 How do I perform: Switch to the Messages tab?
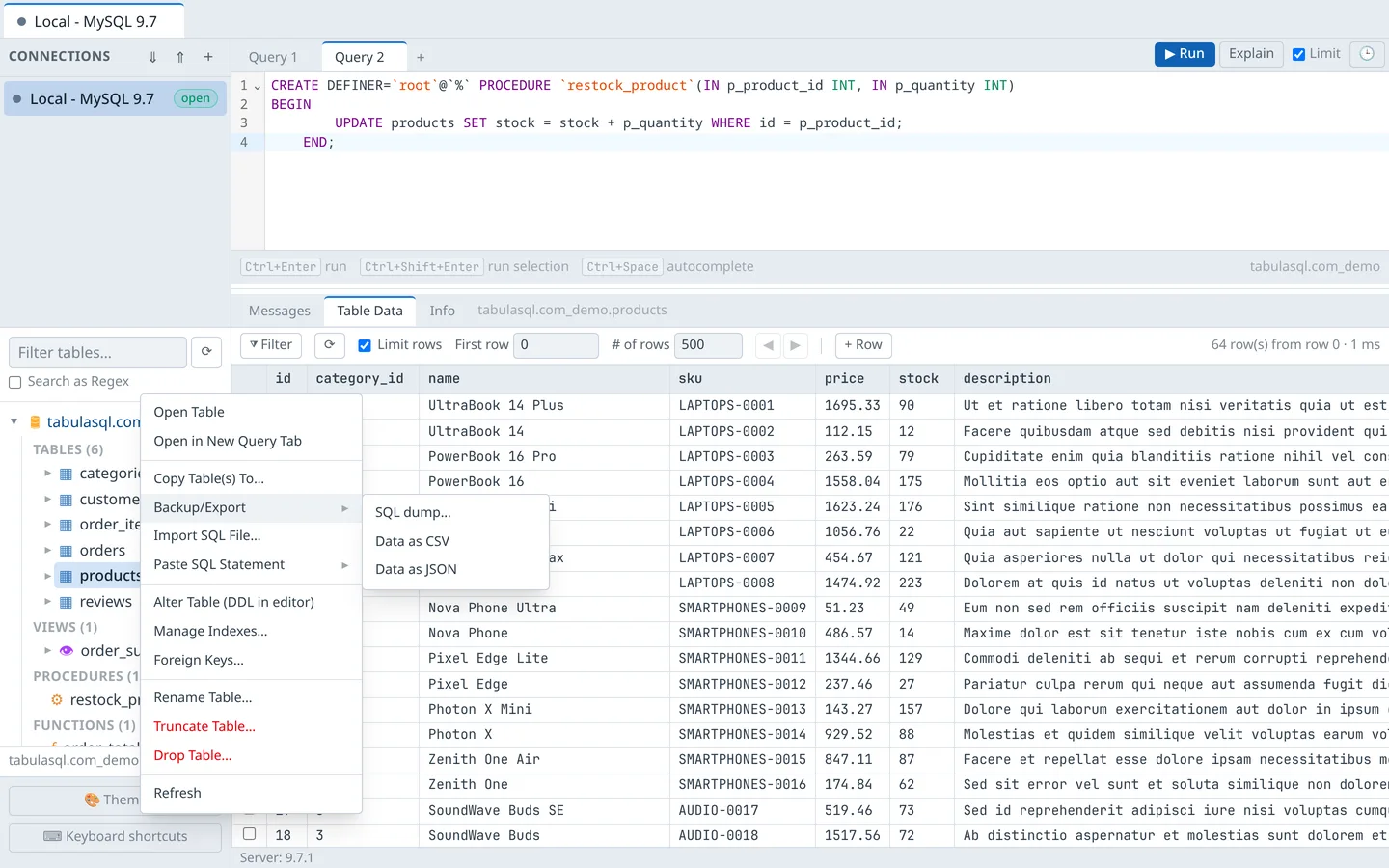point(280,311)
